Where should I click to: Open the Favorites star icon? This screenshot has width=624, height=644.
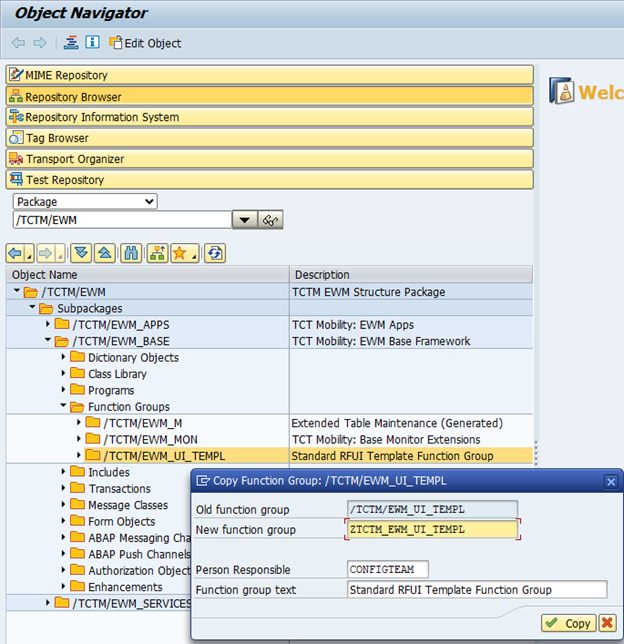tap(181, 253)
